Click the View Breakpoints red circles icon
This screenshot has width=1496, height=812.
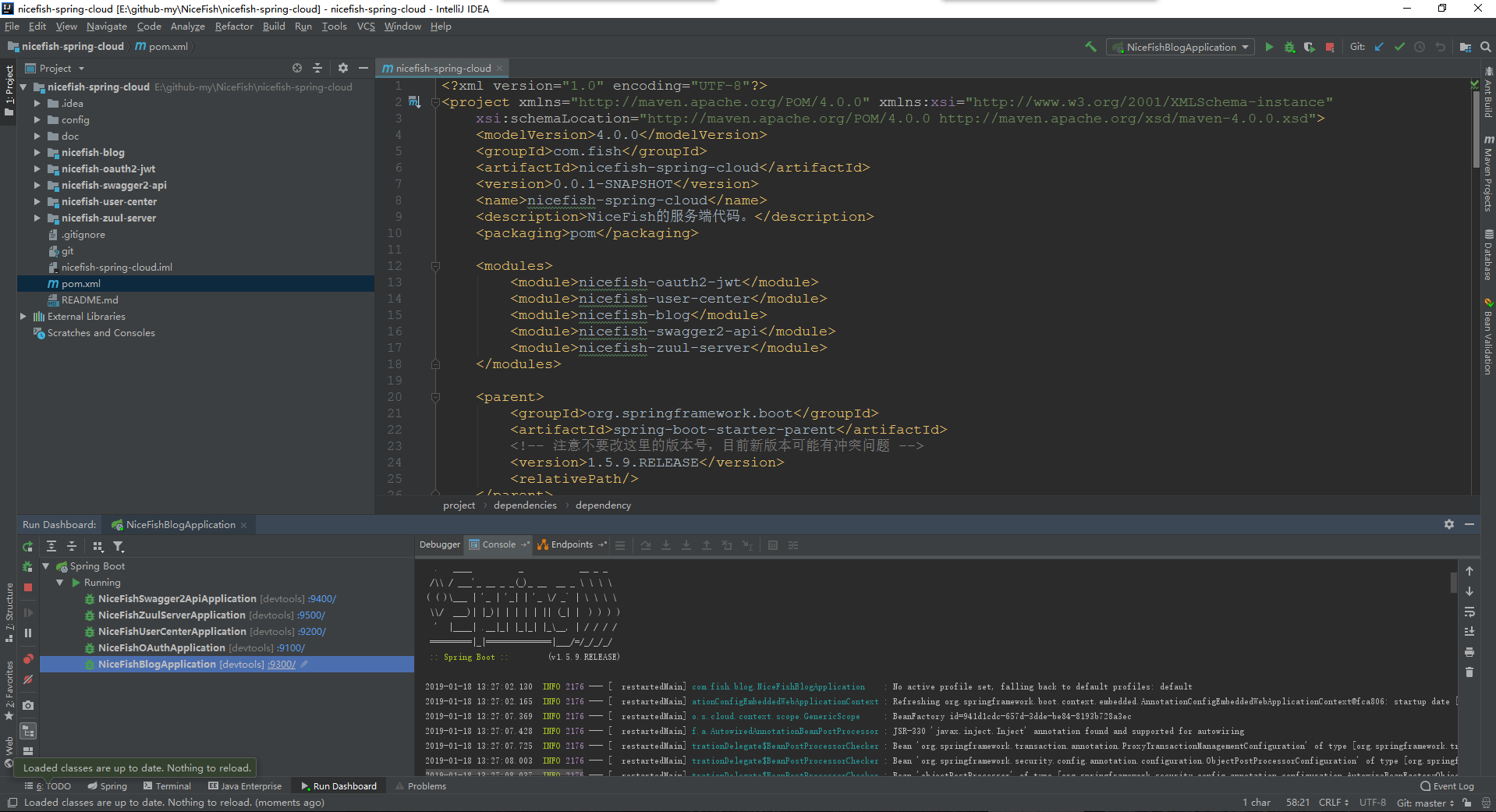28,659
